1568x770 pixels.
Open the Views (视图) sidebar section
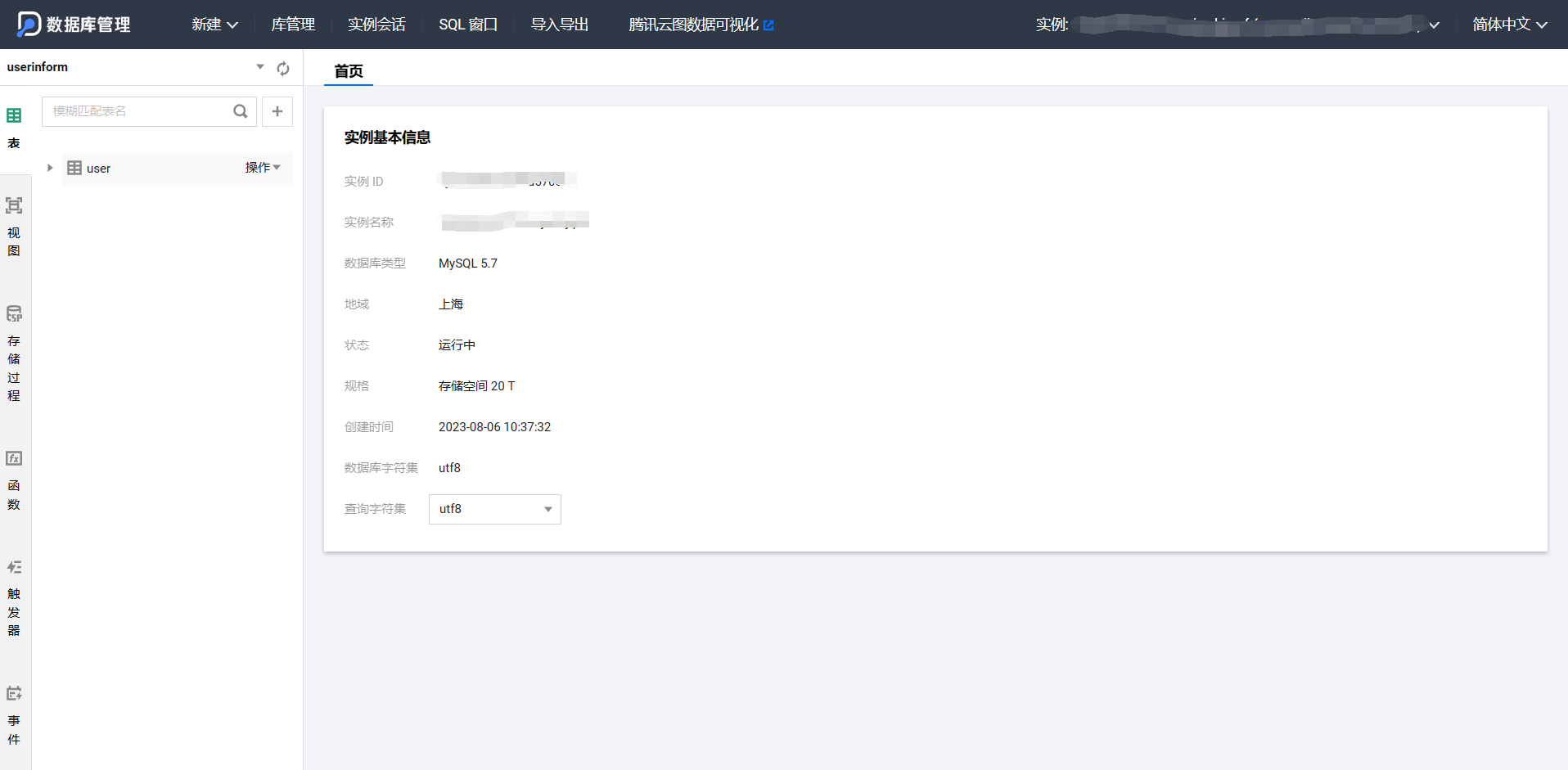coord(14,227)
